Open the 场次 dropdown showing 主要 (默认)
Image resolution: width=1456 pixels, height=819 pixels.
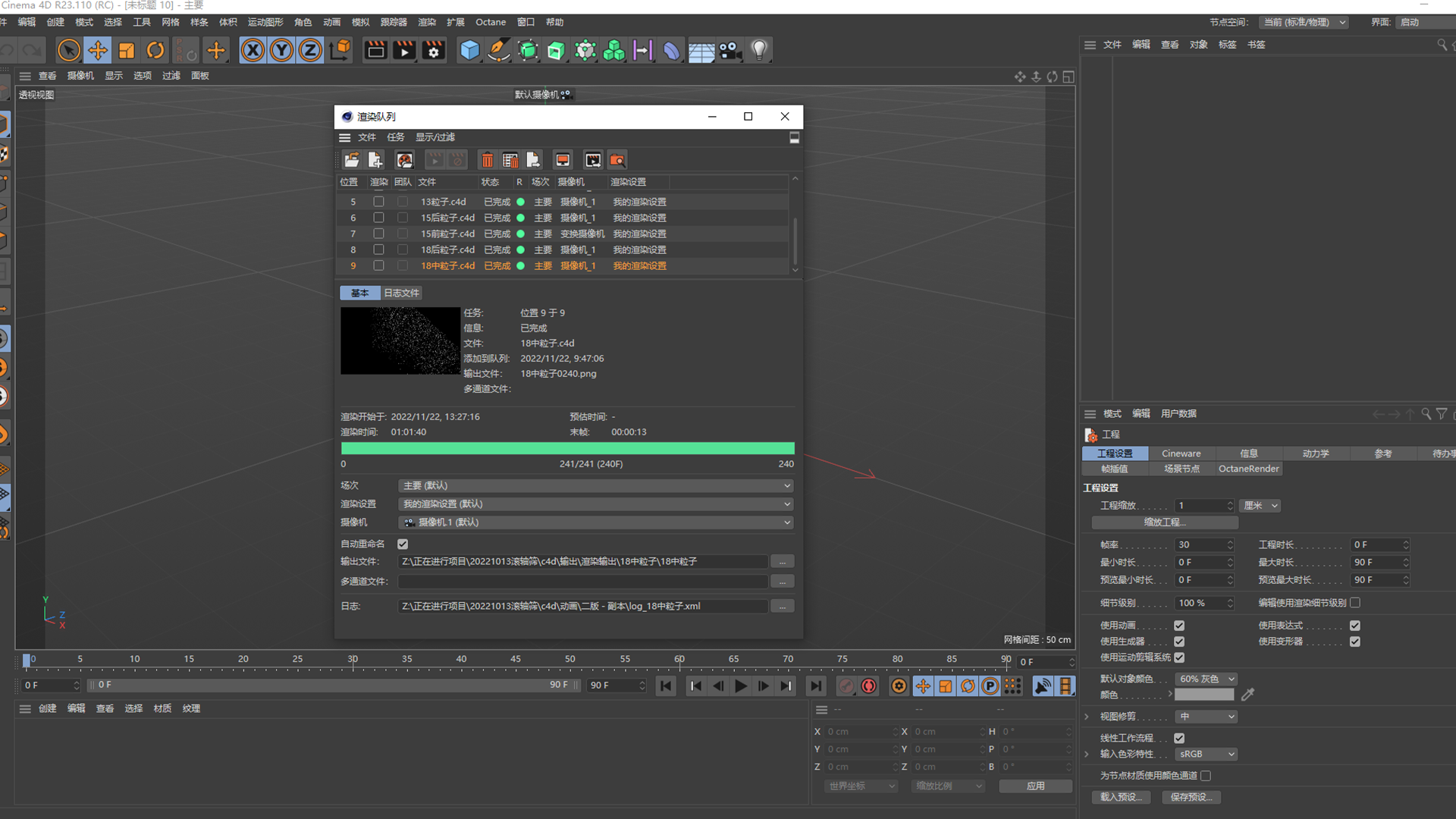(595, 485)
